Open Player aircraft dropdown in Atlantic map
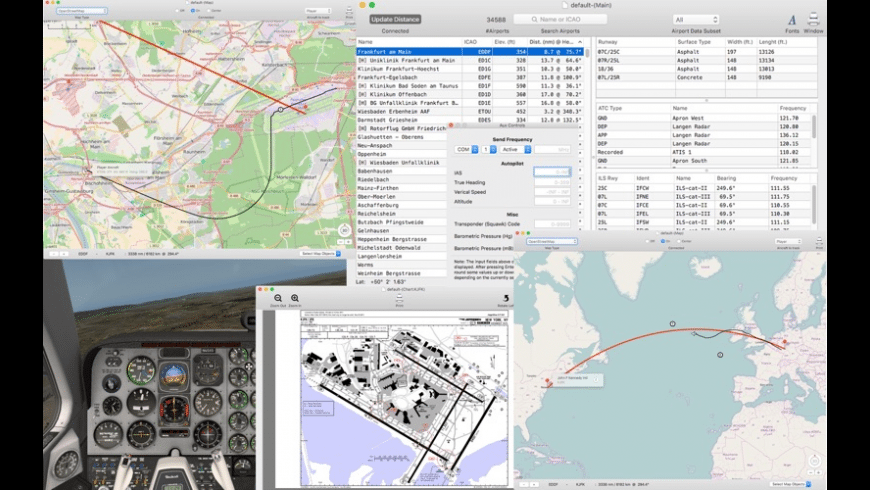Screen dimensions: 870x490 pyautogui.click(x=788, y=241)
